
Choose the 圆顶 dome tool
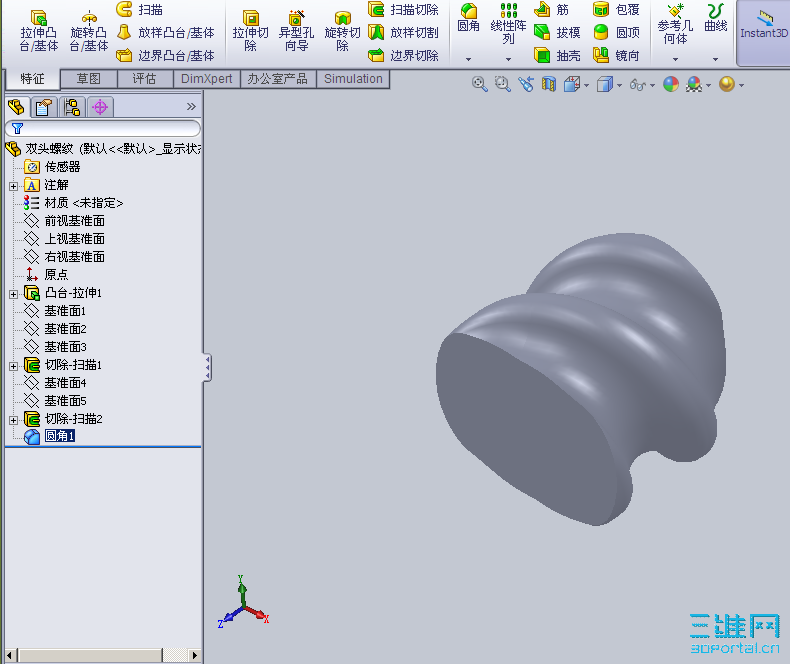(x=616, y=32)
